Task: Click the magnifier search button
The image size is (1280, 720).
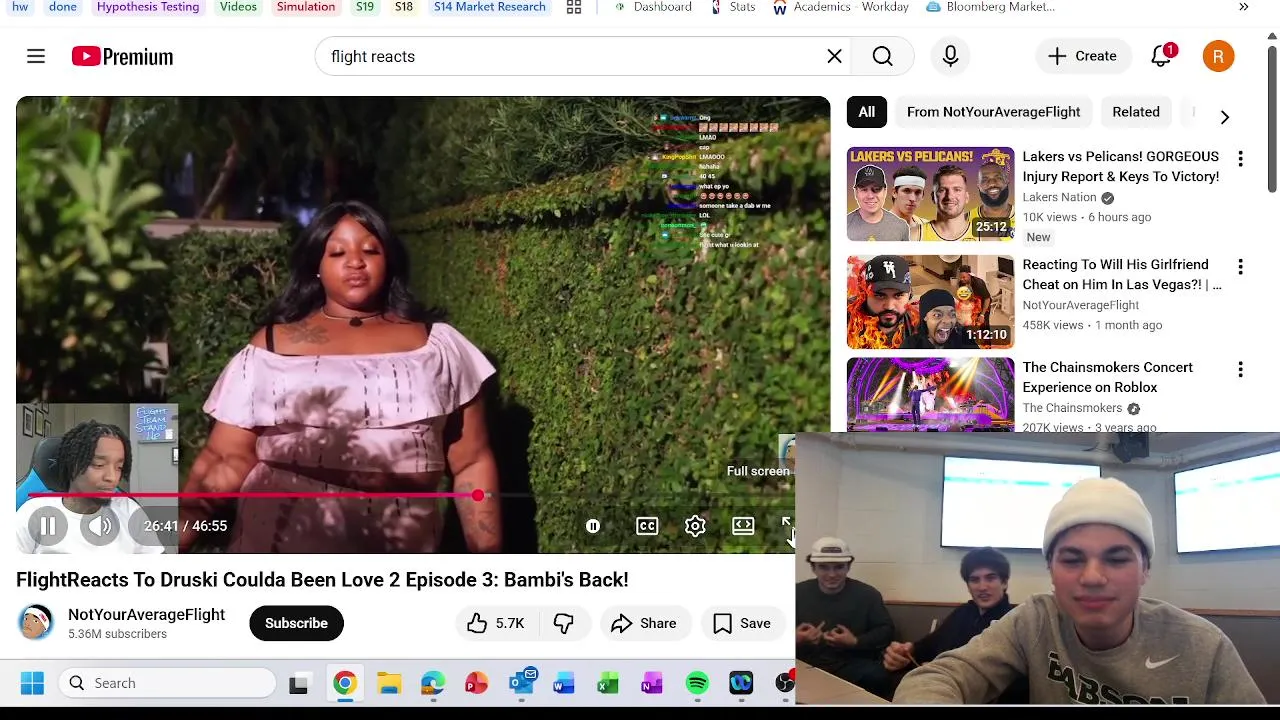Action: click(882, 57)
